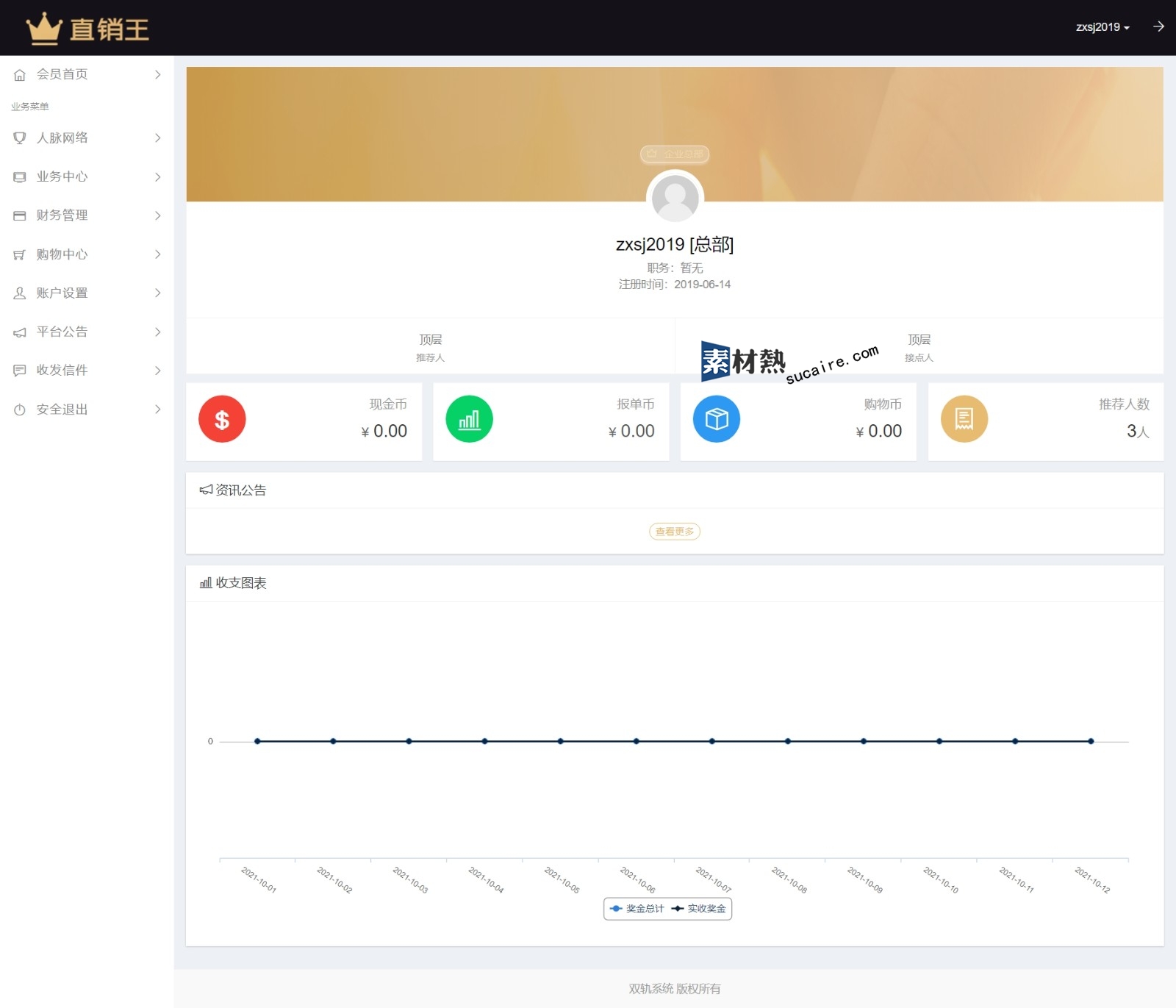
Task: Click the zxsj2019 [总部] profile name
Action: tap(675, 244)
